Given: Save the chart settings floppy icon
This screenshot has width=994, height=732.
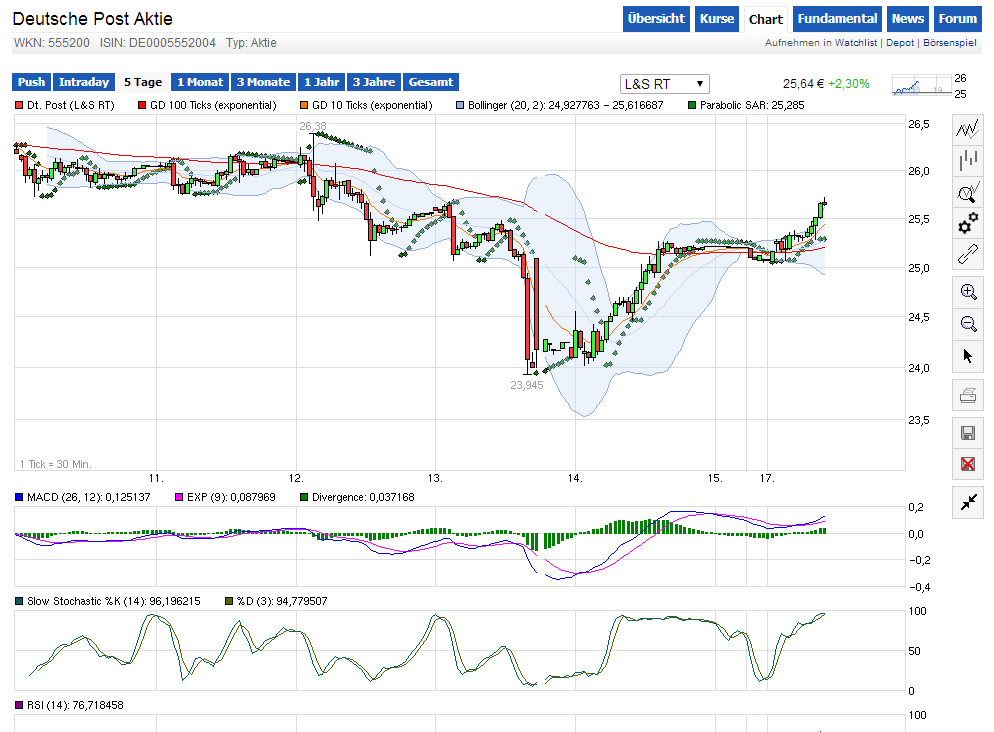Looking at the screenshot, I should tap(967, 433).
